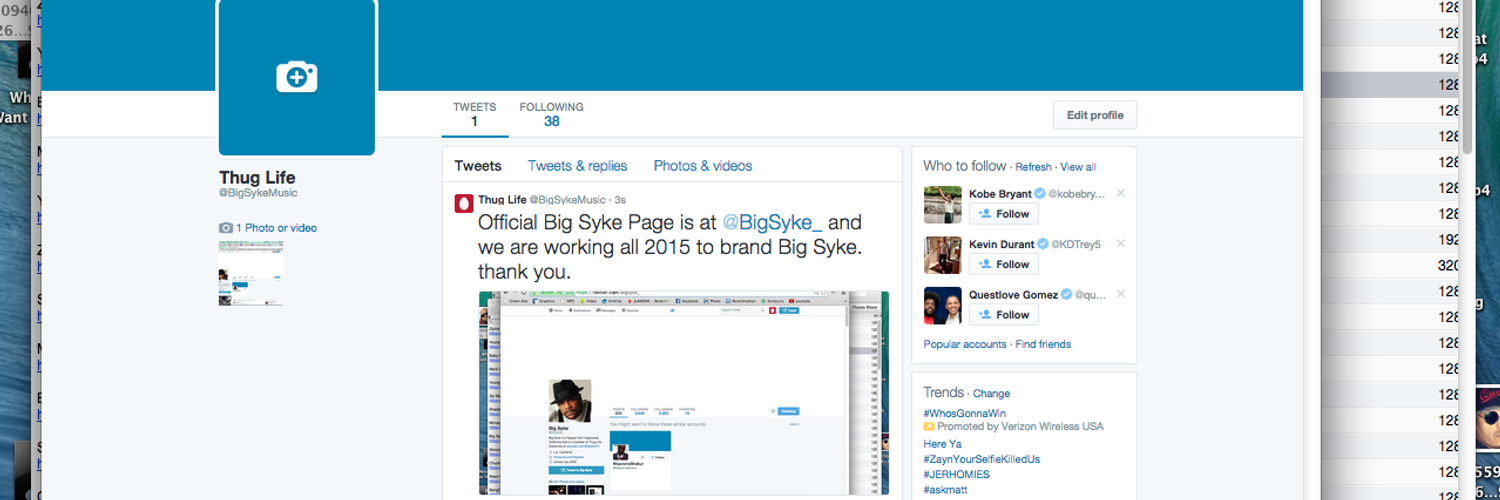1500x500 pixels.
Task: Open the Find friends link
Action: [x=1043, y=344]
